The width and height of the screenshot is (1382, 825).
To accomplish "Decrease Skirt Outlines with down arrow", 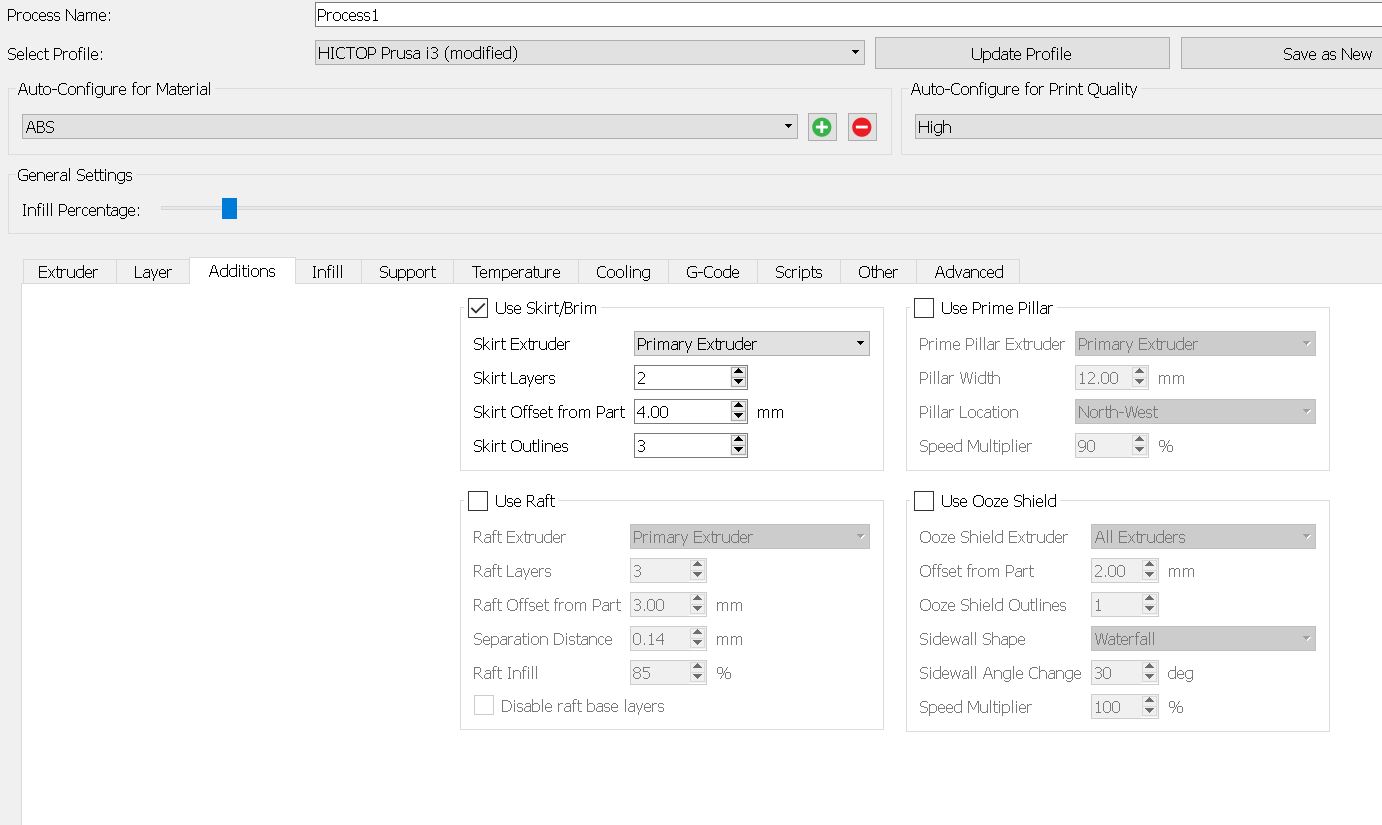I will click(739, 451).
